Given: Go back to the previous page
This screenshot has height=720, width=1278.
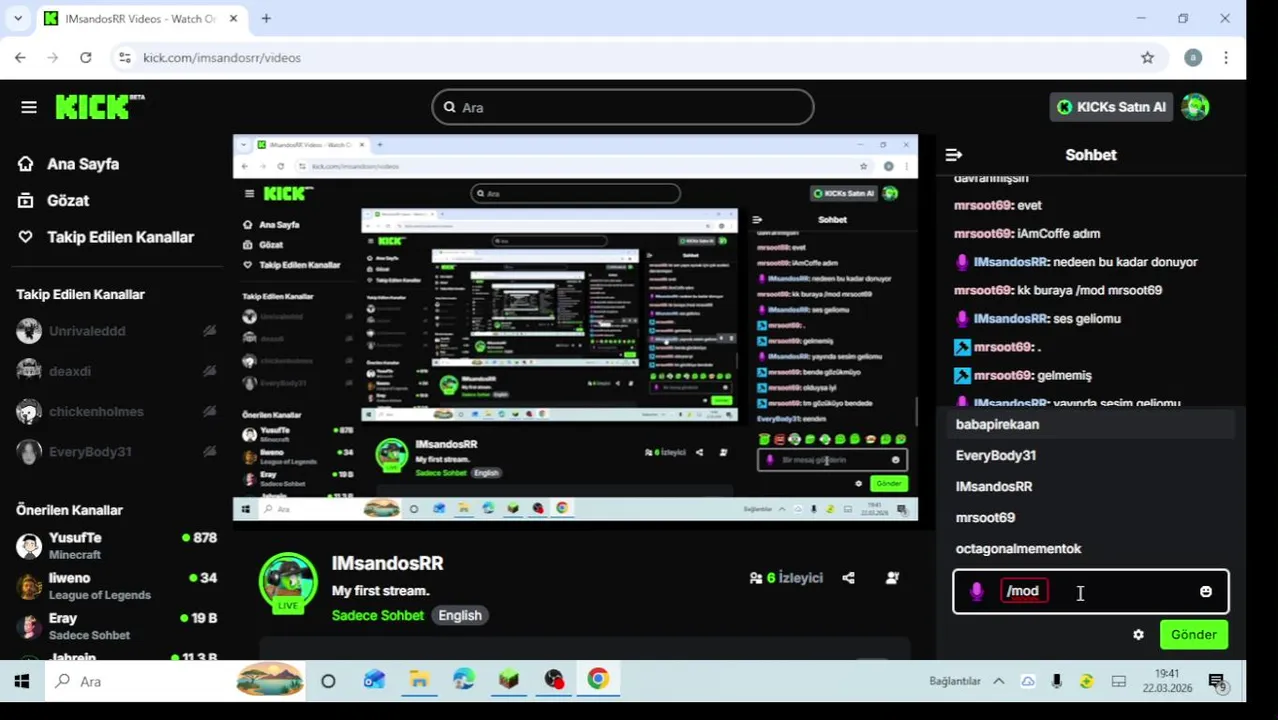Looking at the screenshot, I should [20, 58].
